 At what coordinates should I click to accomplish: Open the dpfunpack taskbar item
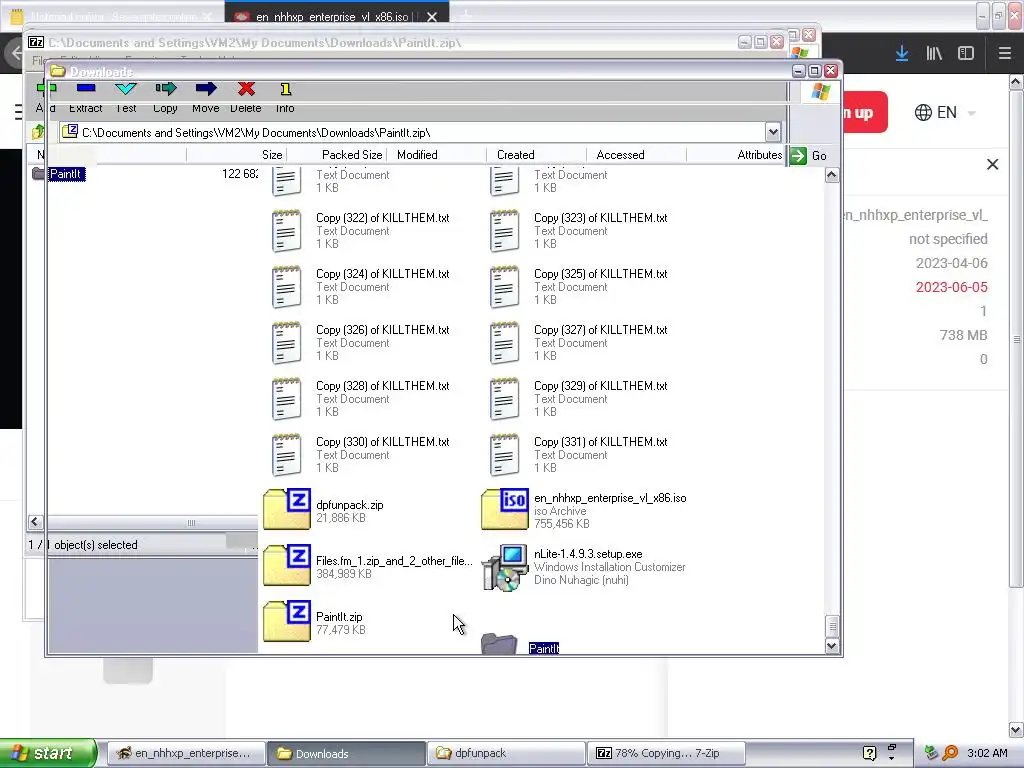point(506,753)
